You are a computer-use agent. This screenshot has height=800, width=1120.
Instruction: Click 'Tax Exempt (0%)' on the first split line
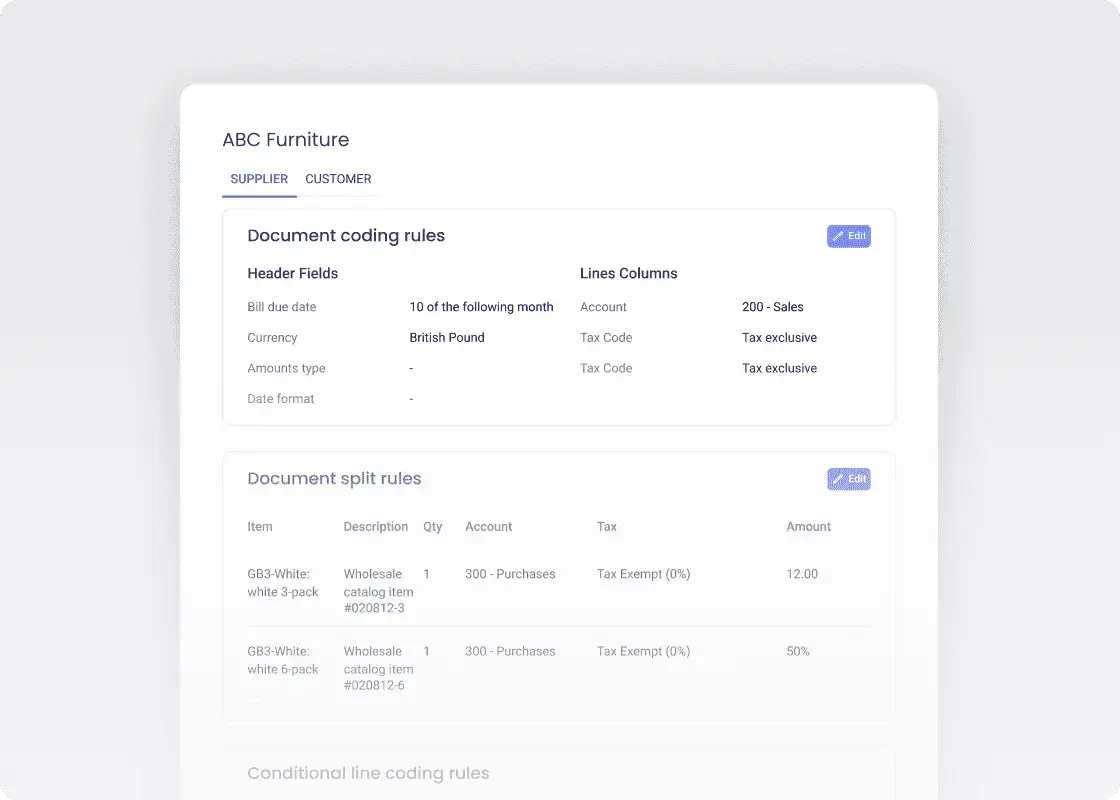pyautogui.click(x=643, y=574)
